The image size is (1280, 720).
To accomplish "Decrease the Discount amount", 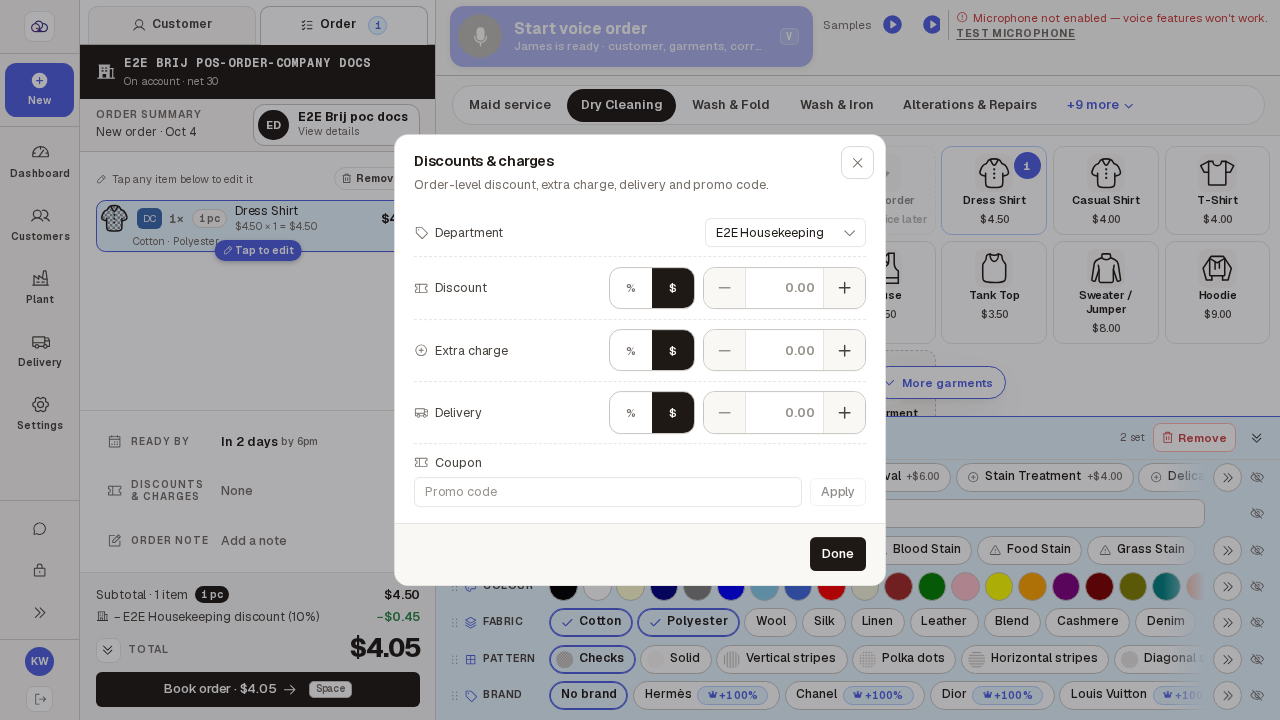I will pyautogui.click(x=724, y=288).
